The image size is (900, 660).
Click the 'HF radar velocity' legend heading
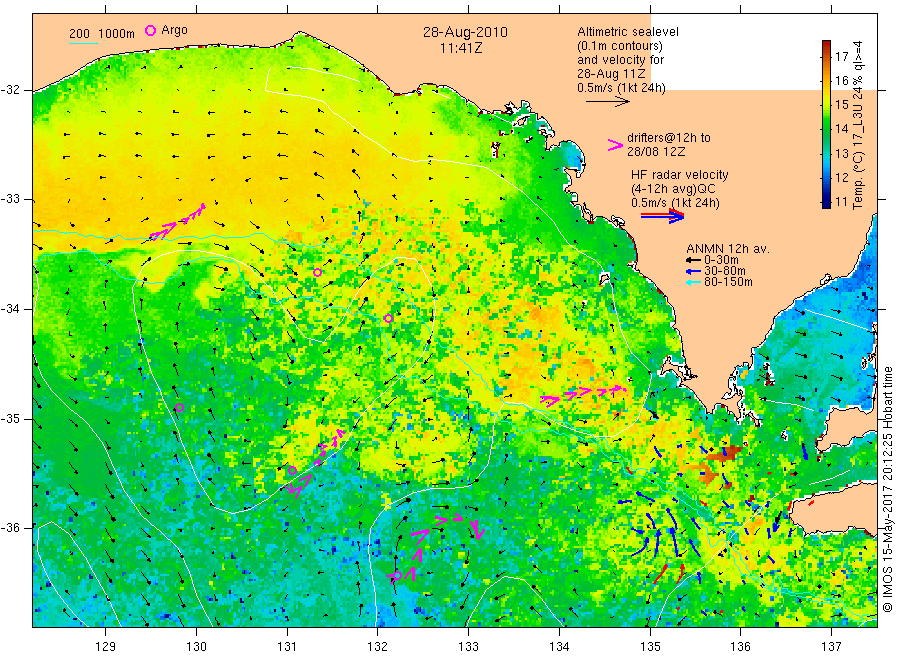click(680, 174)
